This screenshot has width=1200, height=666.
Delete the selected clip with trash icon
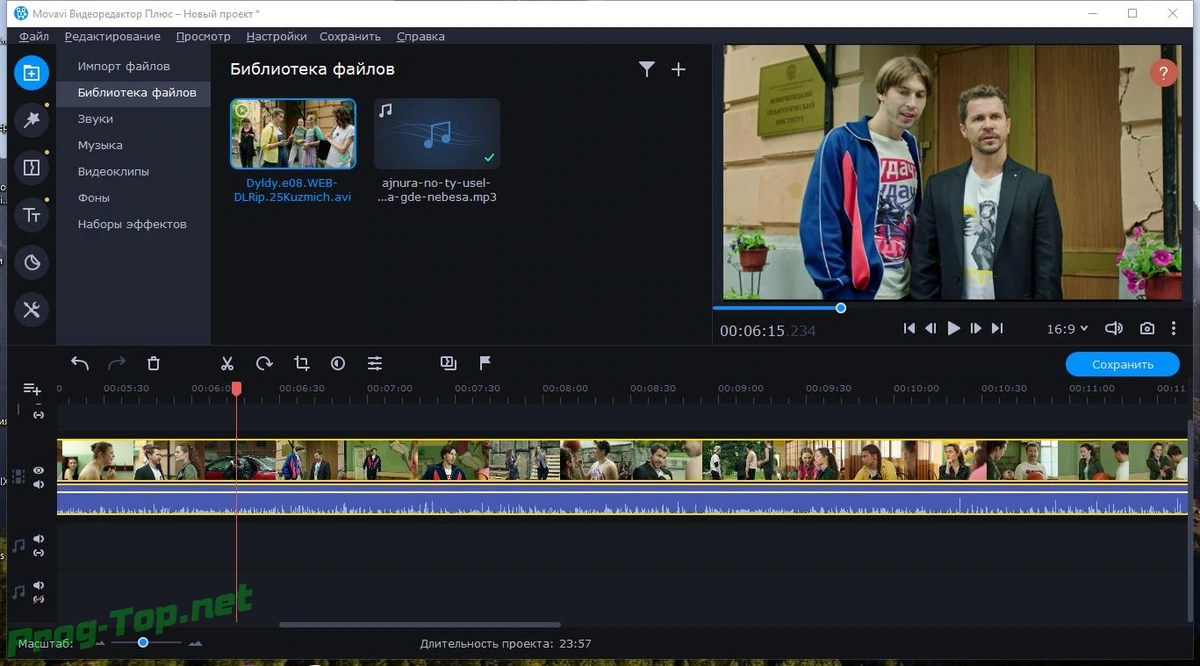point(153,363)
